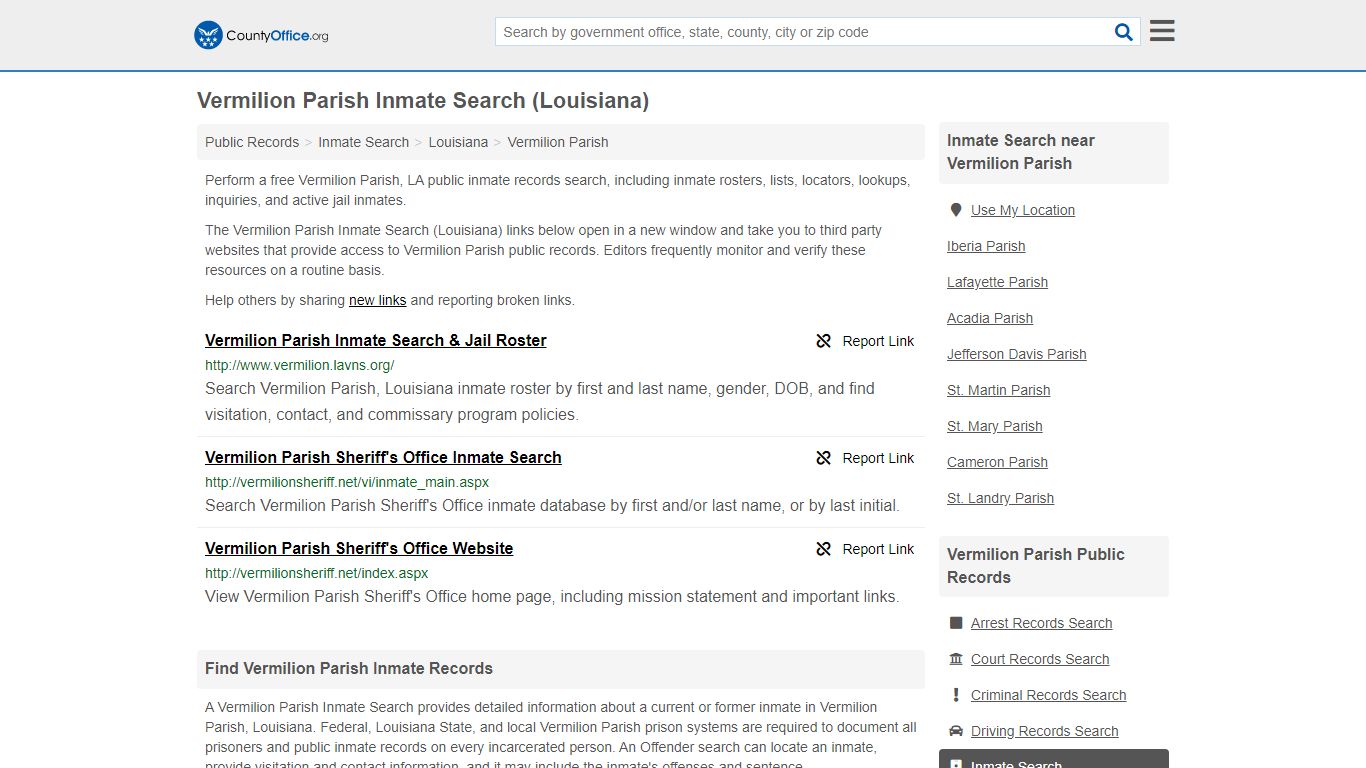Go to Public Records breadcrumb
This screenshot has width=1366, height=768.
click(252, 142)
